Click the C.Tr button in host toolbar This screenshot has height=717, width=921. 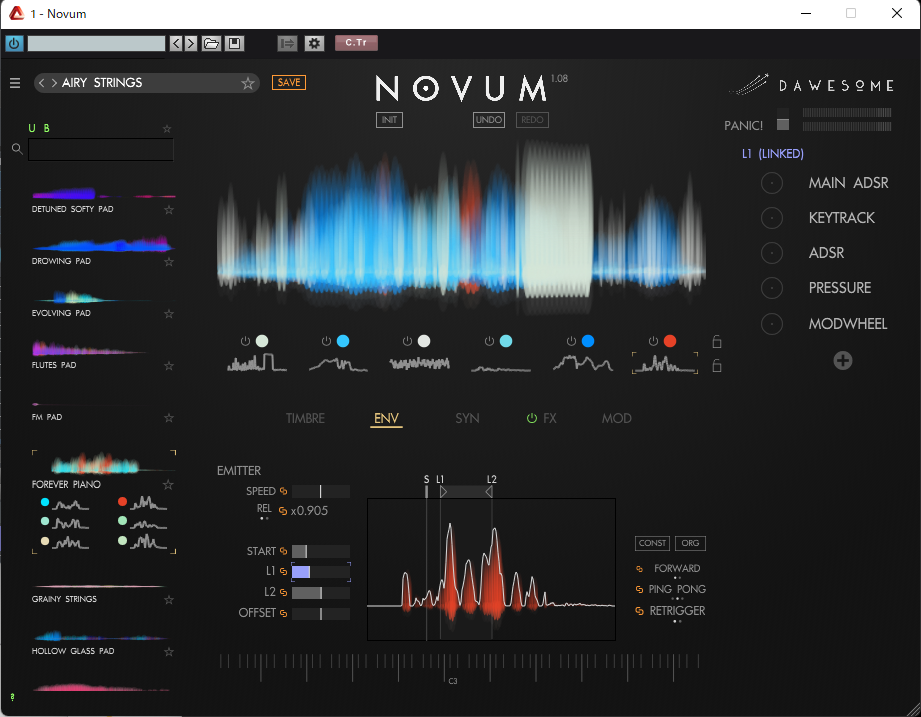pyautogui.click(x=356, y=42)
